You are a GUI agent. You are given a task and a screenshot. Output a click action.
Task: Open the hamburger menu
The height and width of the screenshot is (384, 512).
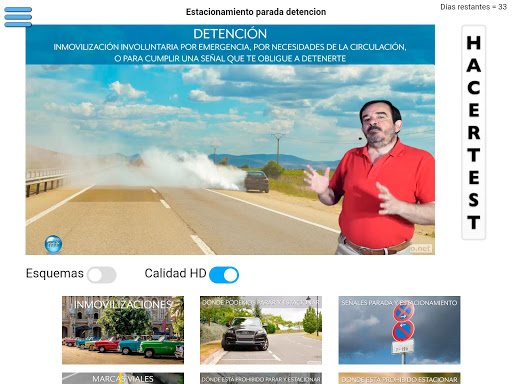18,17
